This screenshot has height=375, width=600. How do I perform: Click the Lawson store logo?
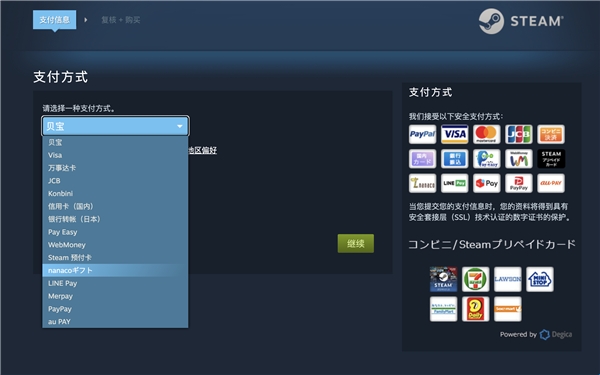pos(508,279)
